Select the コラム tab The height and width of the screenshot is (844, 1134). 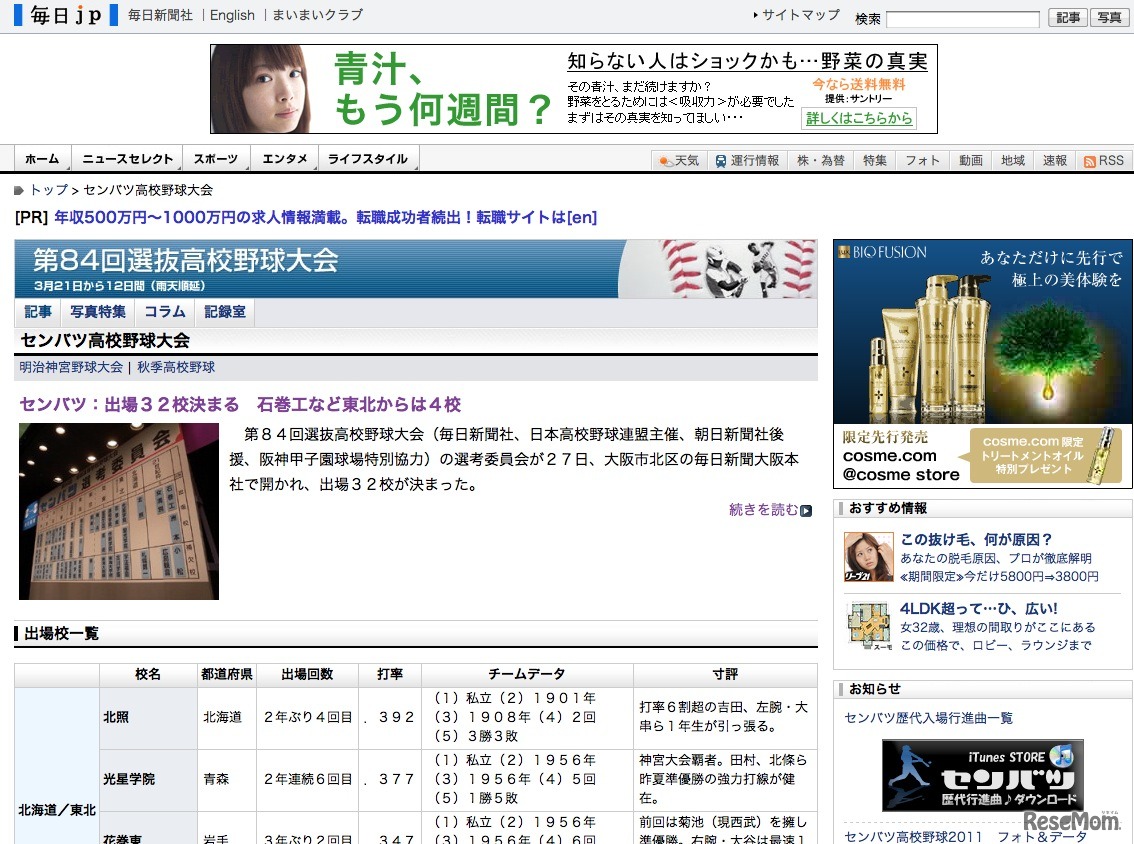point(165,312)
